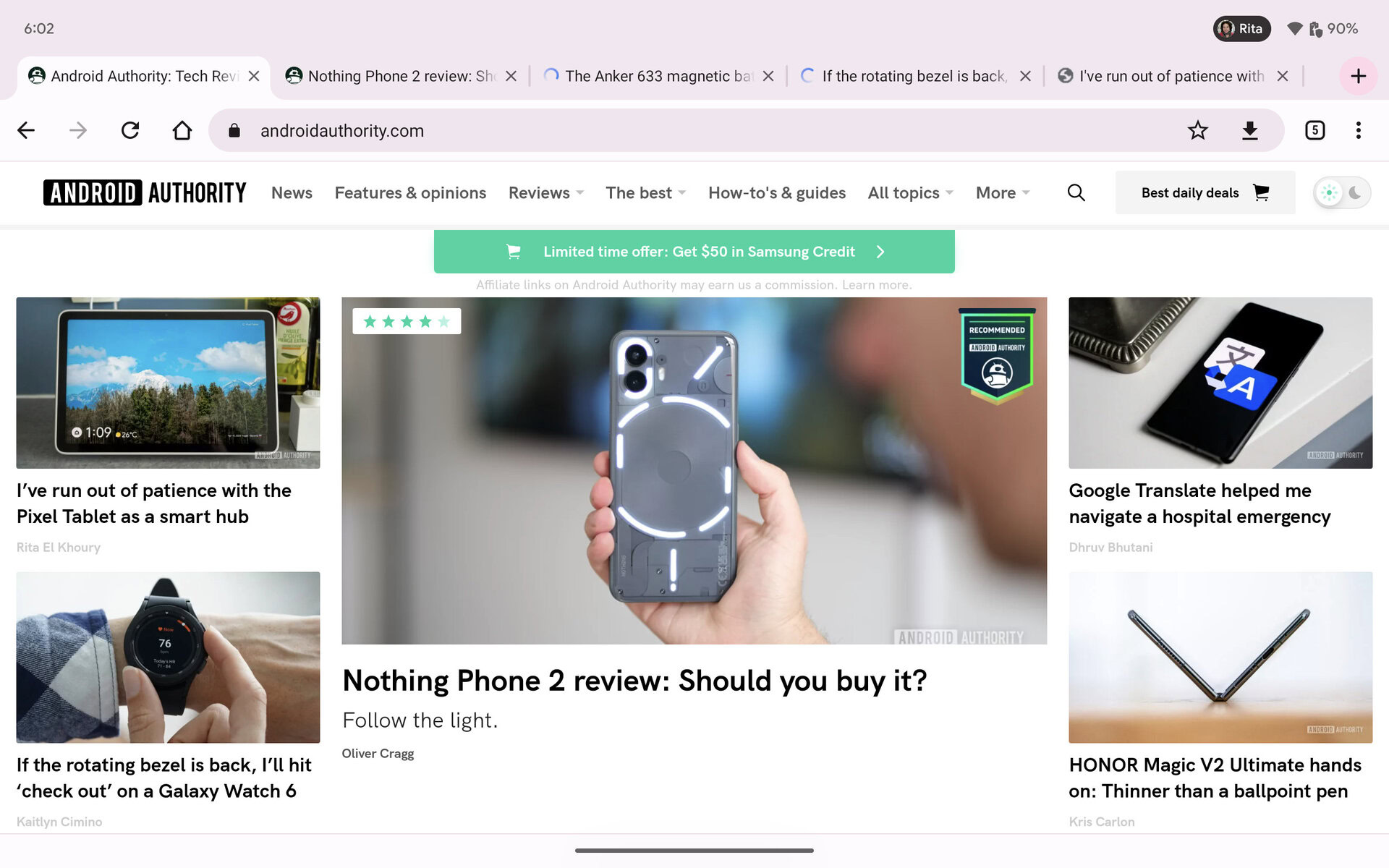
Task: Open the More dropdown menu
Action: coord(1002,192)
